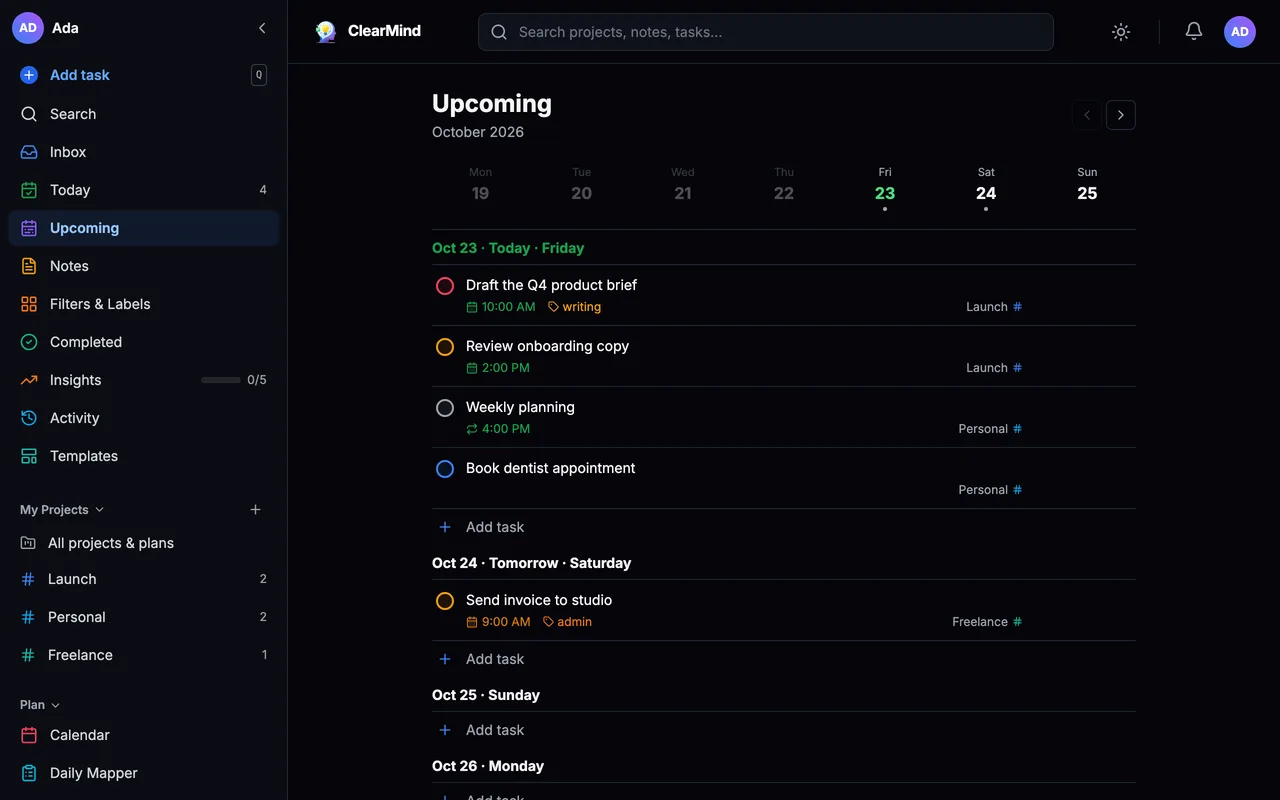Image resolution: width=1280 pixels, height=800 pixels.
Task: Open the Calendar view
Action: (x=144, y=735)
